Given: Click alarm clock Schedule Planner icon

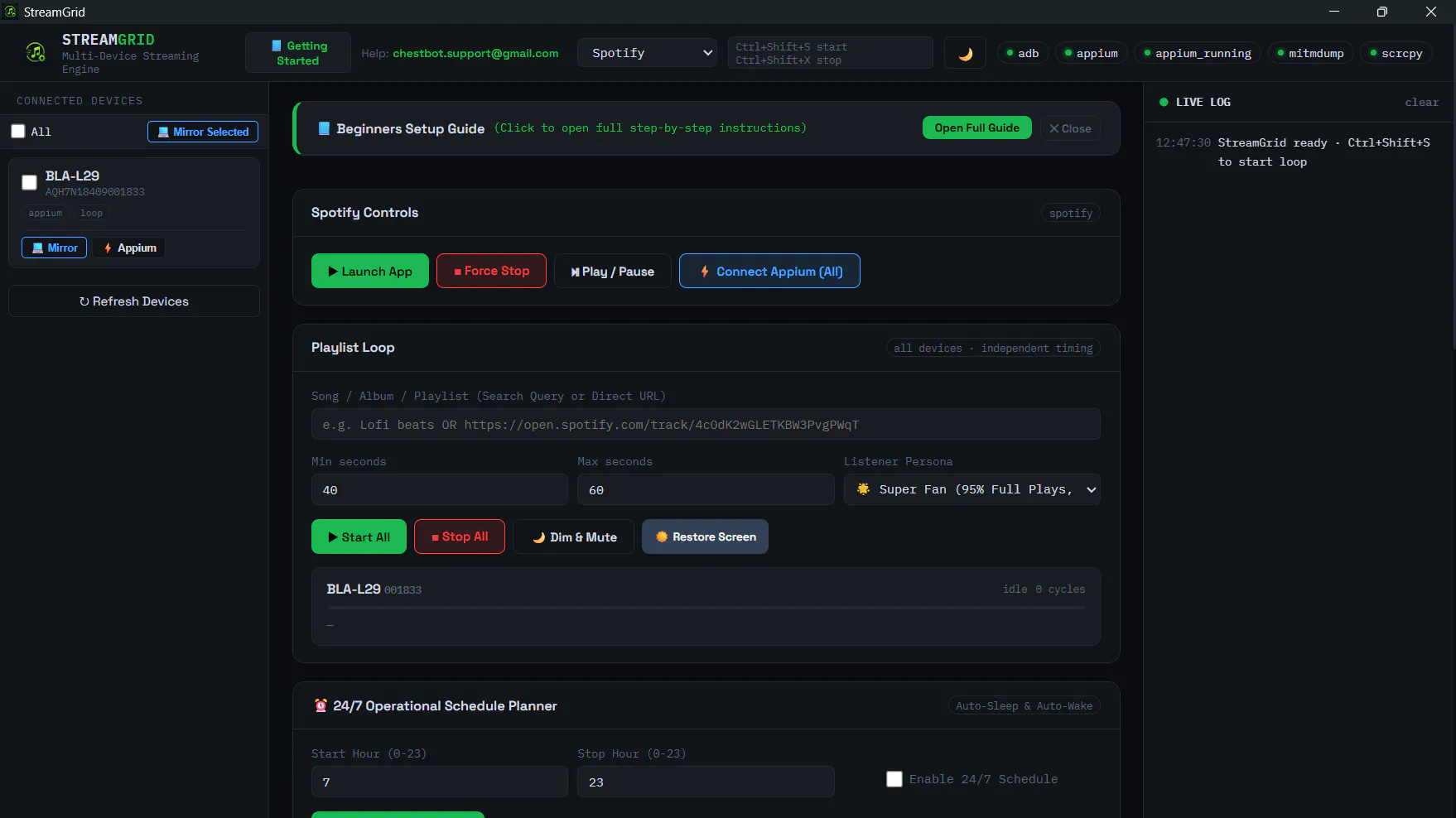Looking at the screenshot, I should click(x=321, y=705).
